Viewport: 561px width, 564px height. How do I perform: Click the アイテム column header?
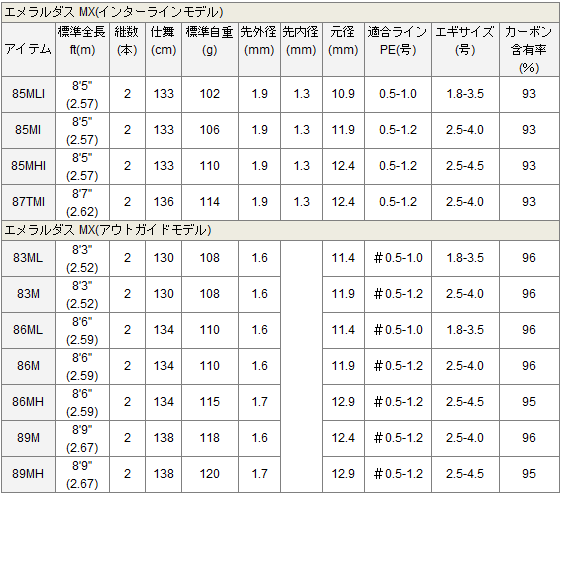point(28,49)
